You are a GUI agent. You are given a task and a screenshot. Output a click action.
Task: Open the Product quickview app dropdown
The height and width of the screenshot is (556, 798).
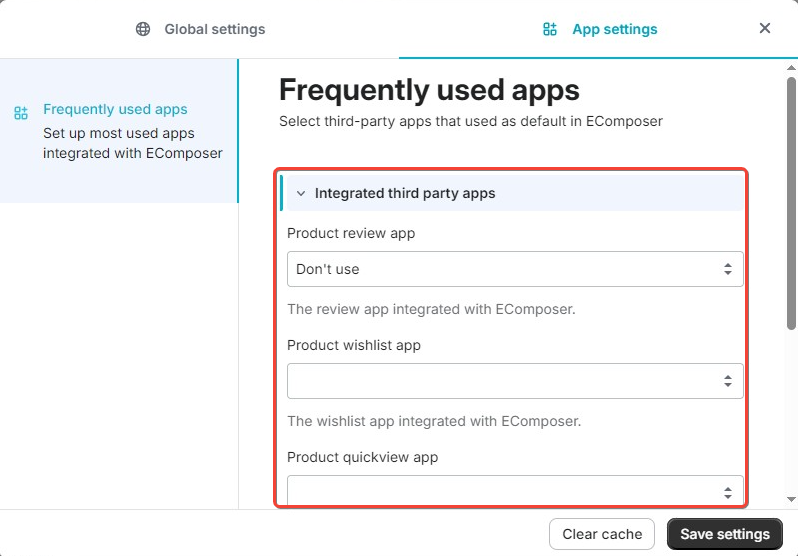pos(514,491)
